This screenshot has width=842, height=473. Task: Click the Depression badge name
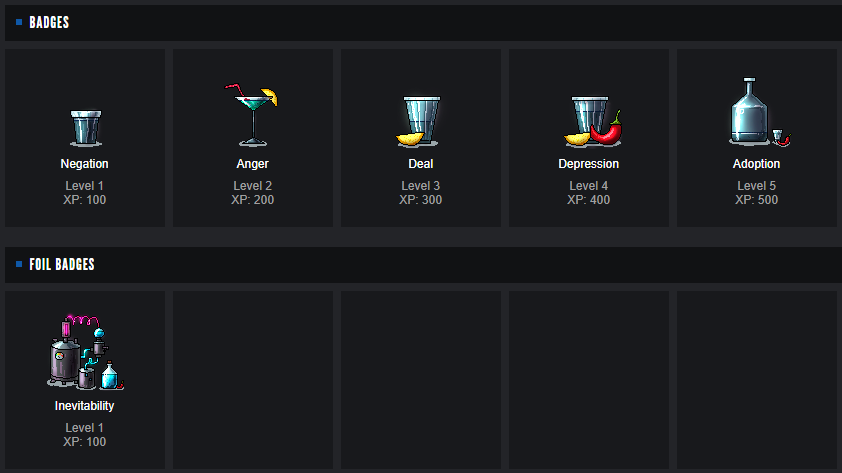589,164
